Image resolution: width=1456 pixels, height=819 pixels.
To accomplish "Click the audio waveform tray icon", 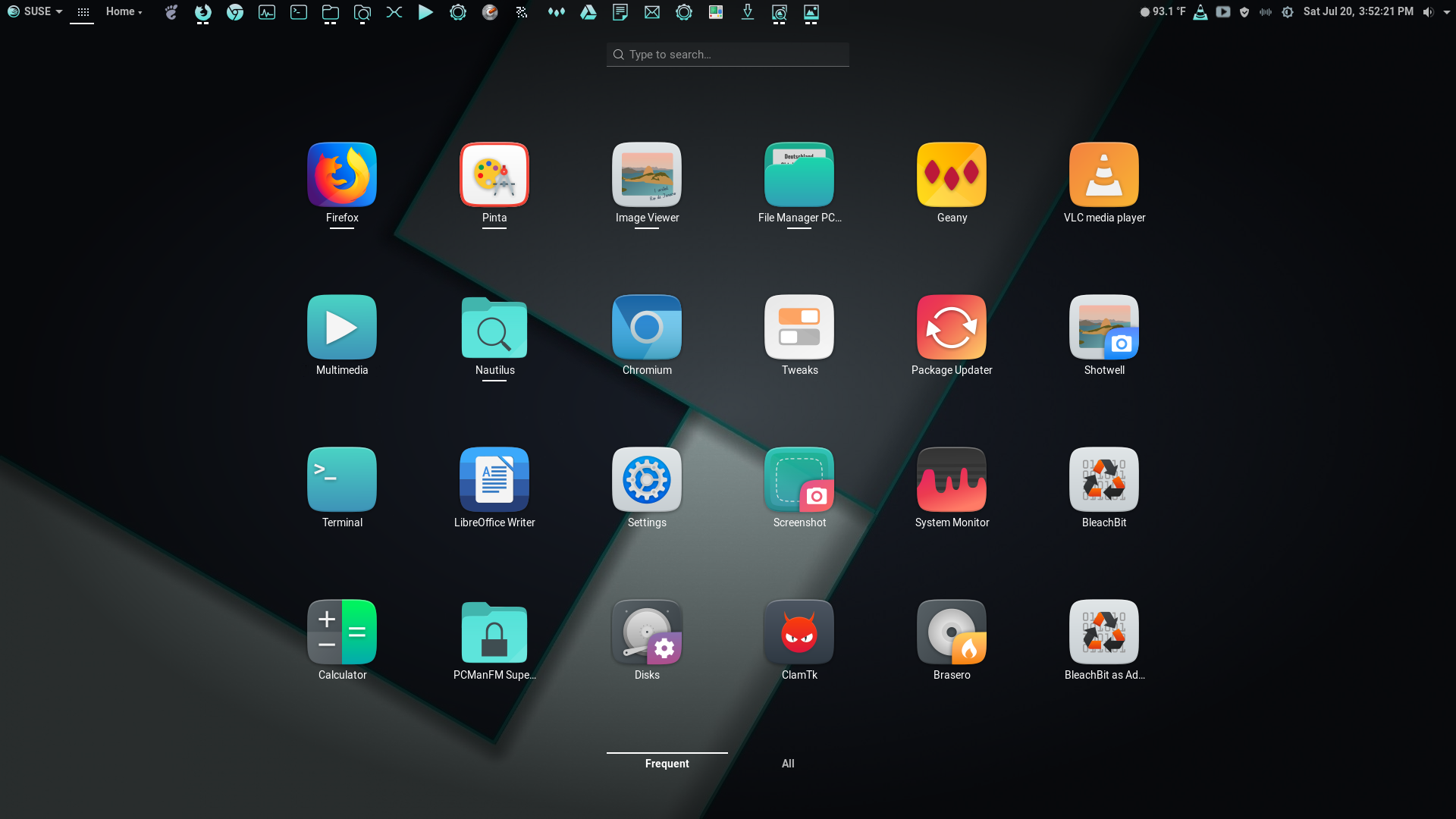I will pyautogui.click(x=1266, y=11).
